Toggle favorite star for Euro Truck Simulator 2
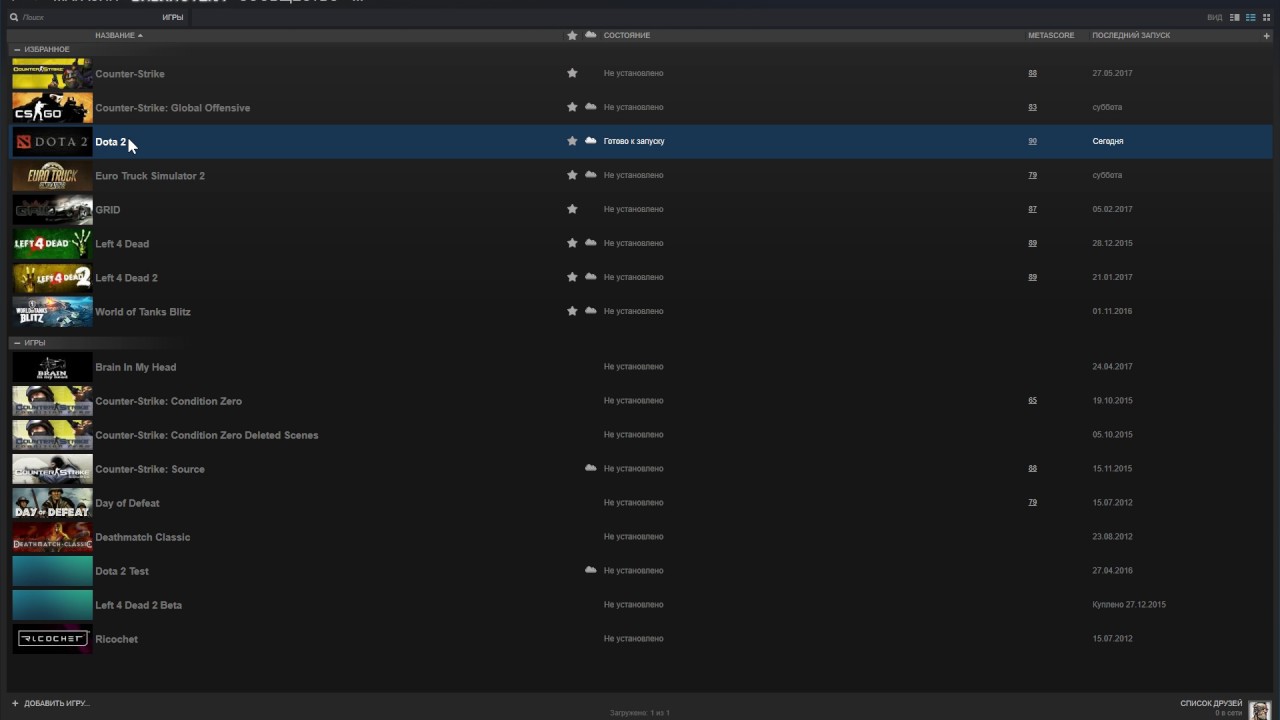1280x720 pixels. point(572,175)
